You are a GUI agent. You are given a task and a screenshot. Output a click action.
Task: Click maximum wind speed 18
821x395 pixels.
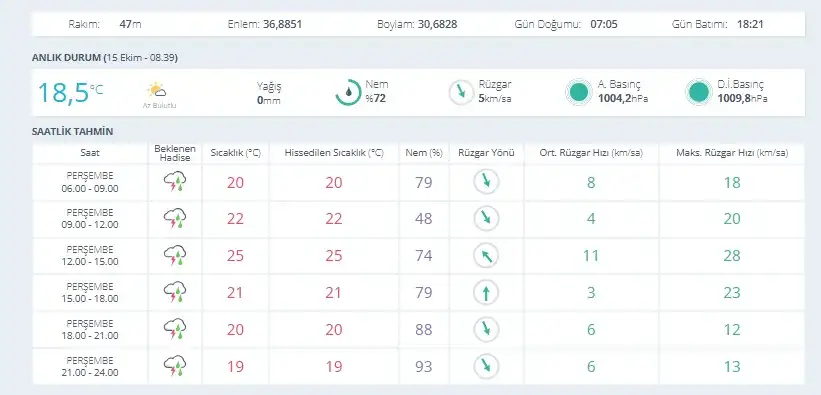point(732,182)
